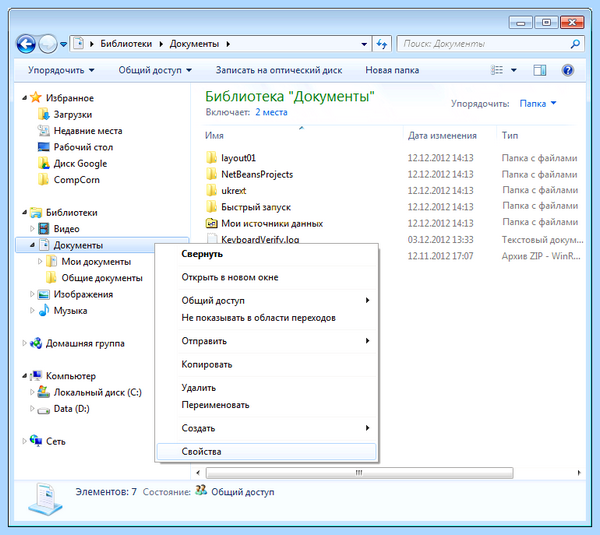Open Загрузки folder icon in favorites

(x=44, y=114)
